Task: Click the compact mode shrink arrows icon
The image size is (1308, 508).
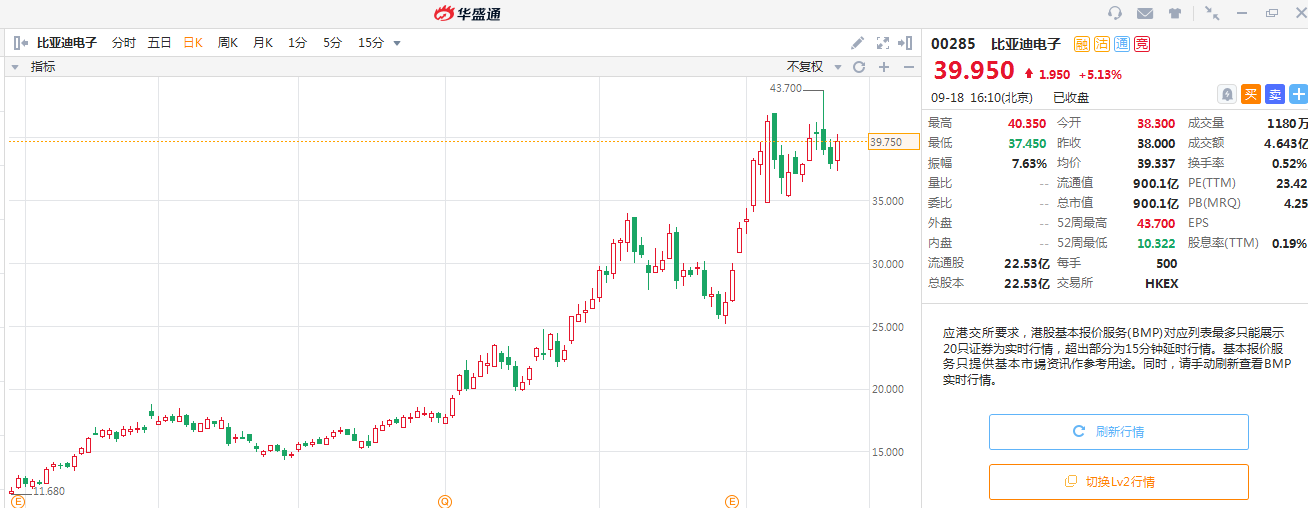Action: coord(1212,13)
